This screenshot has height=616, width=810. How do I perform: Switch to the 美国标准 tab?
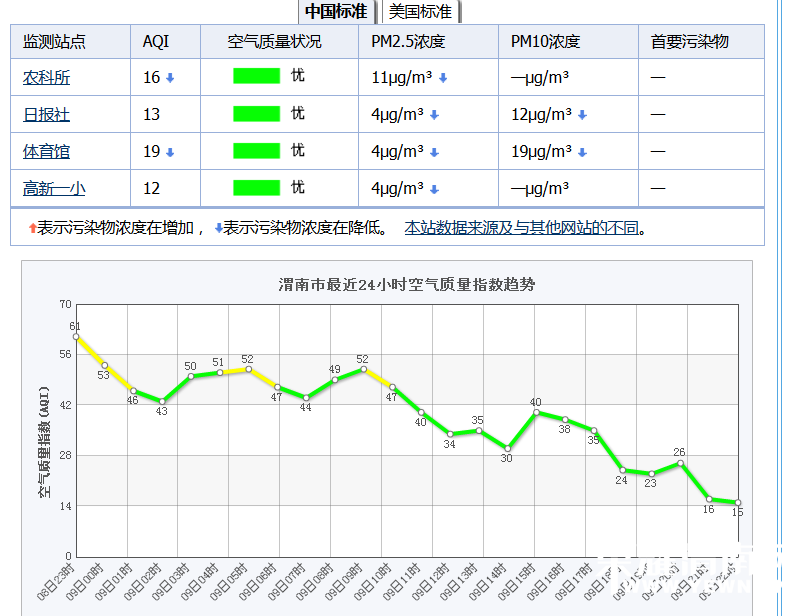coord(420,11)
